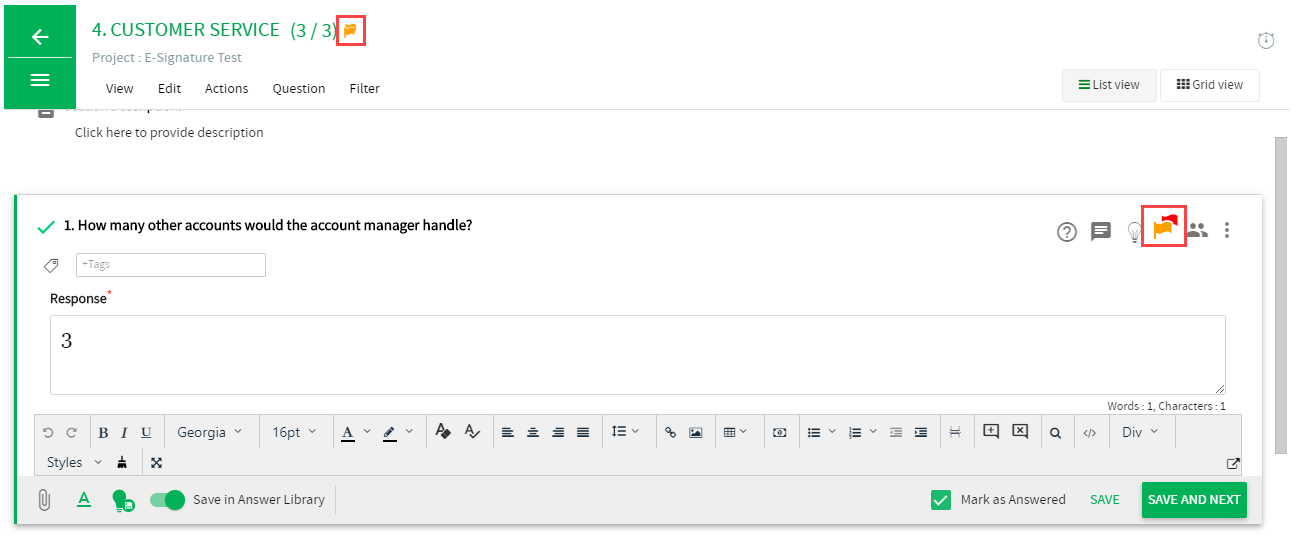Open the Edit menu

170,88
